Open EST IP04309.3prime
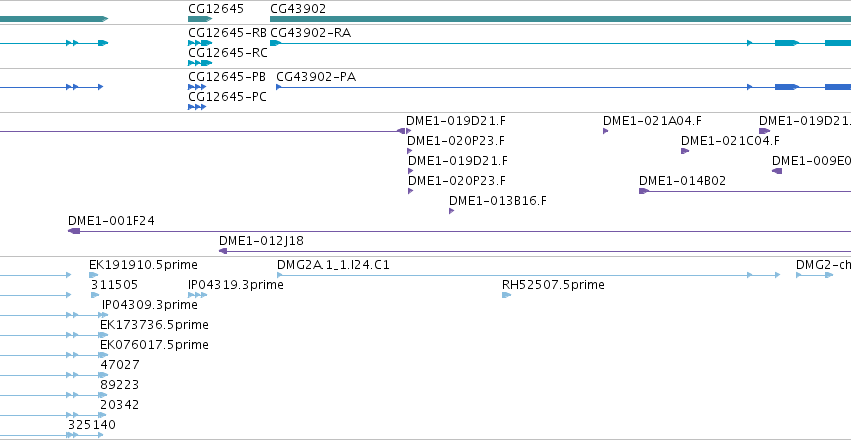 150,305
